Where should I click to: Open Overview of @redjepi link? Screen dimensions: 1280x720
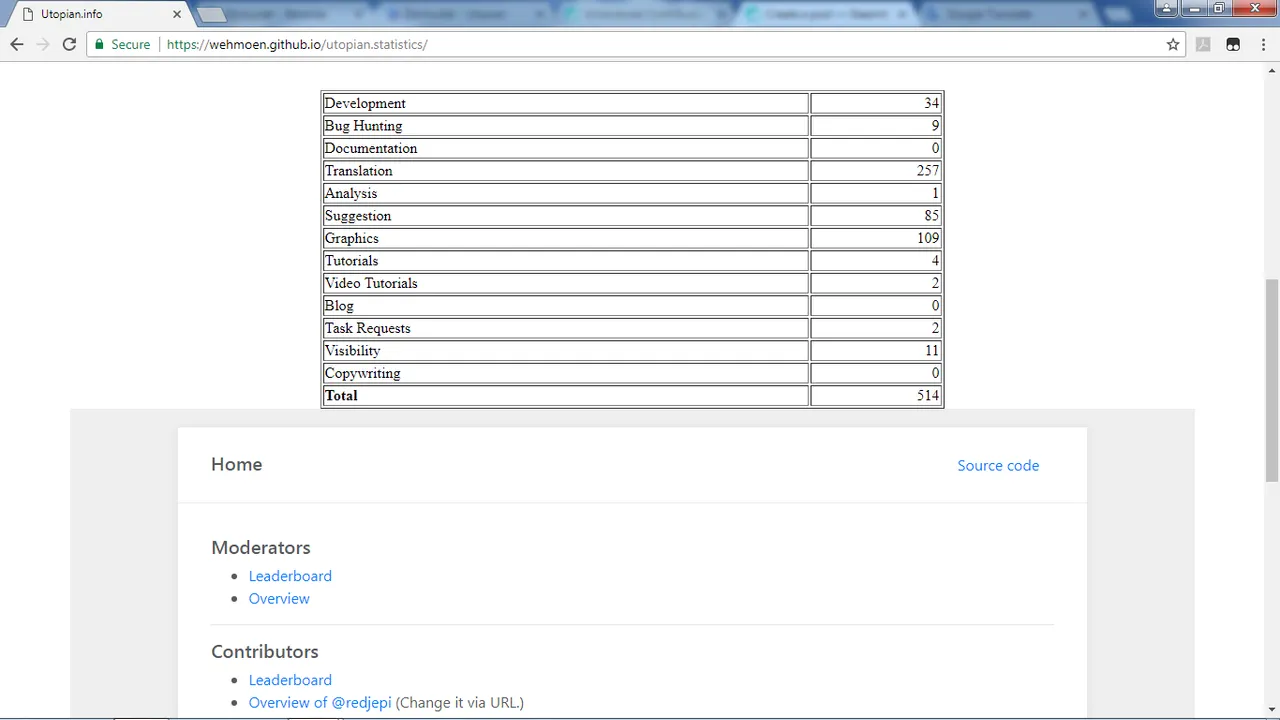(x=320, y=702)
